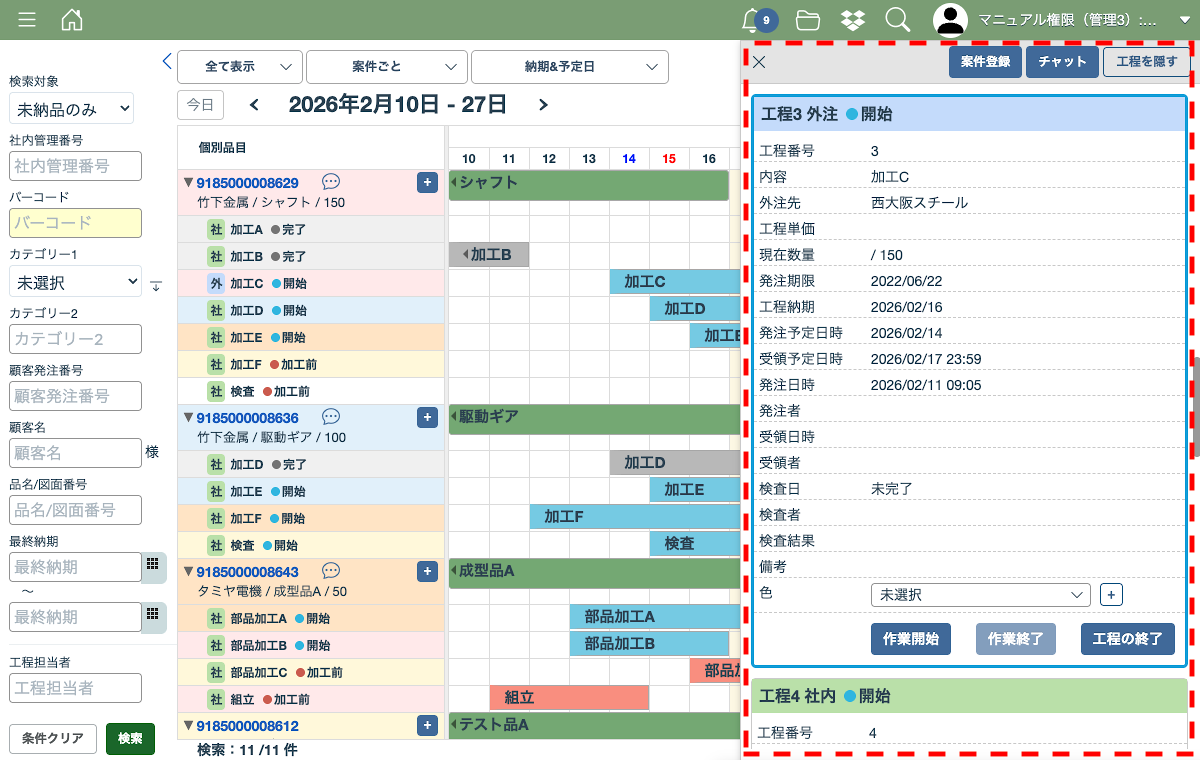The height and width of the screenshot is (760, 1200).
Task: Click the バーコード input field
Action: (x=76, y=223)
